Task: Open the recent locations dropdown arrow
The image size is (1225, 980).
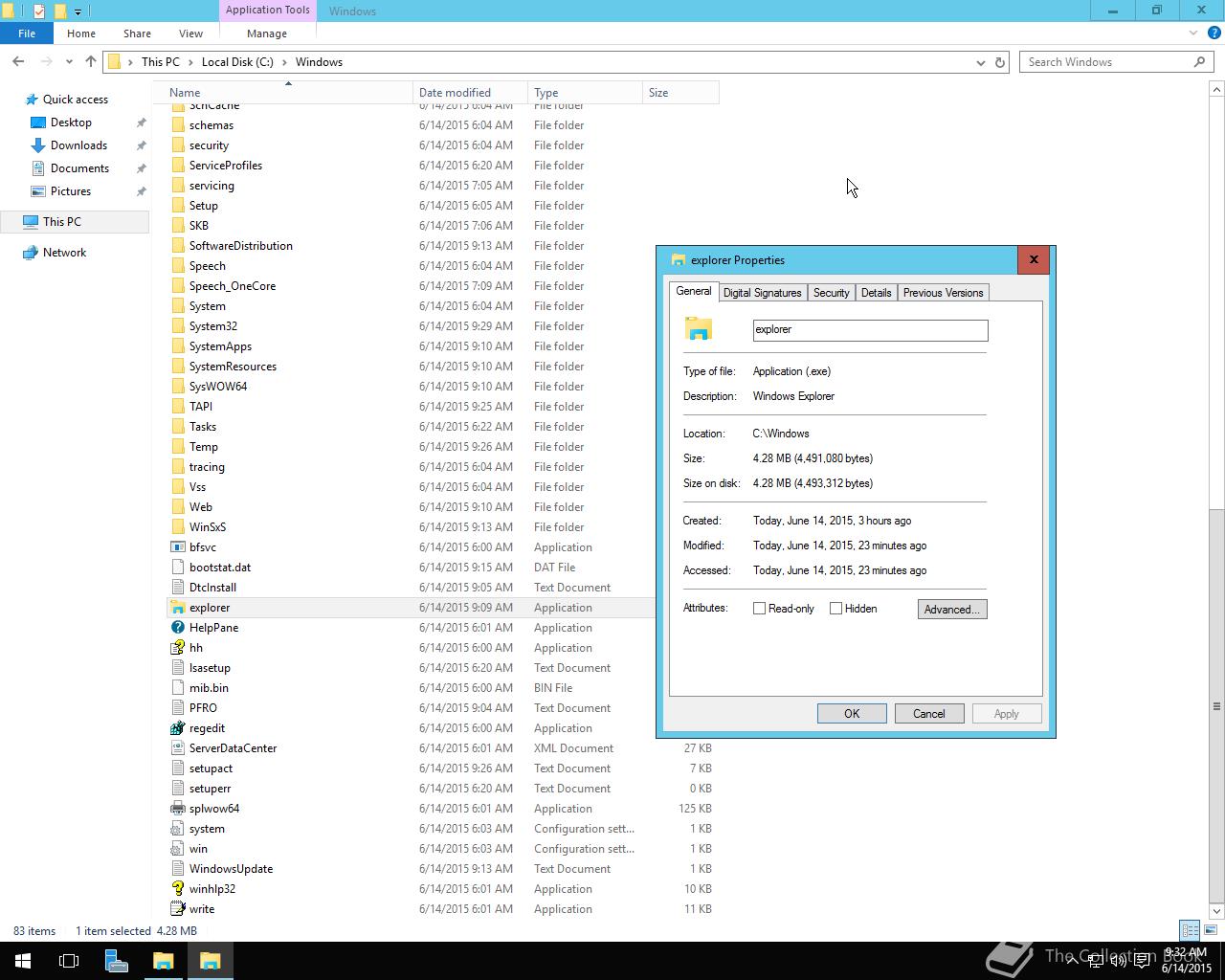Action: (x=69, y=62)
